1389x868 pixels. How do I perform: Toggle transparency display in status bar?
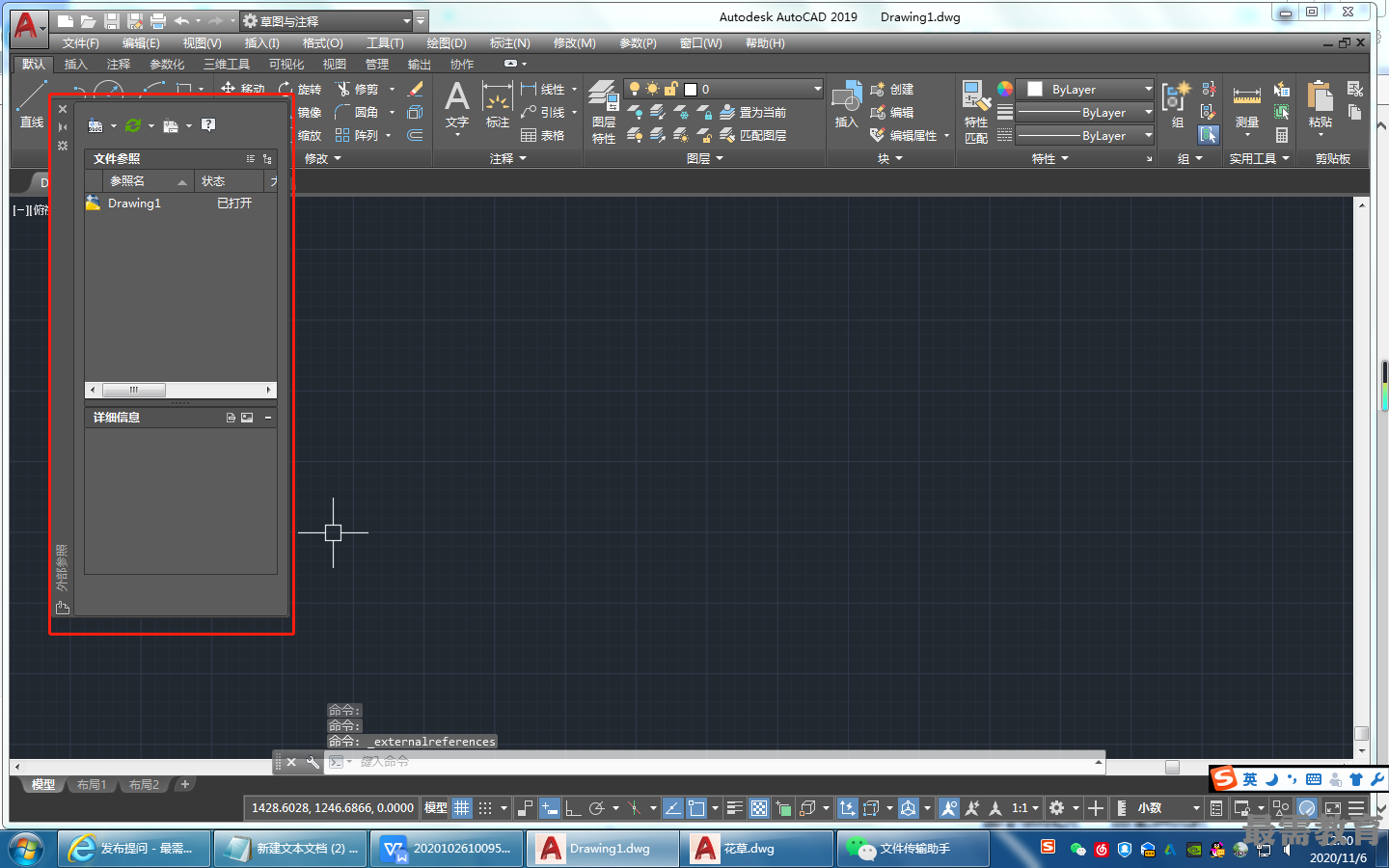pyautogui.click(x=759, y=808)
